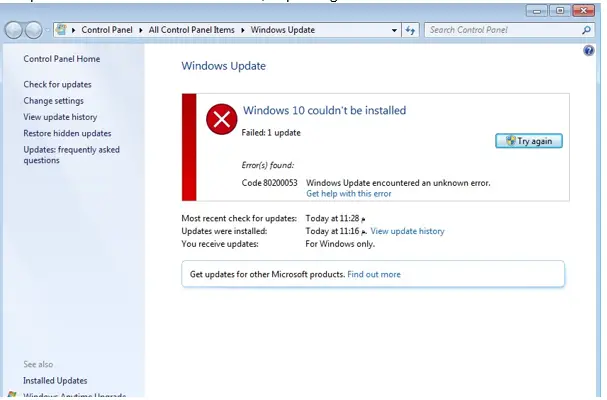Click Get help with this error

point(348,194)
